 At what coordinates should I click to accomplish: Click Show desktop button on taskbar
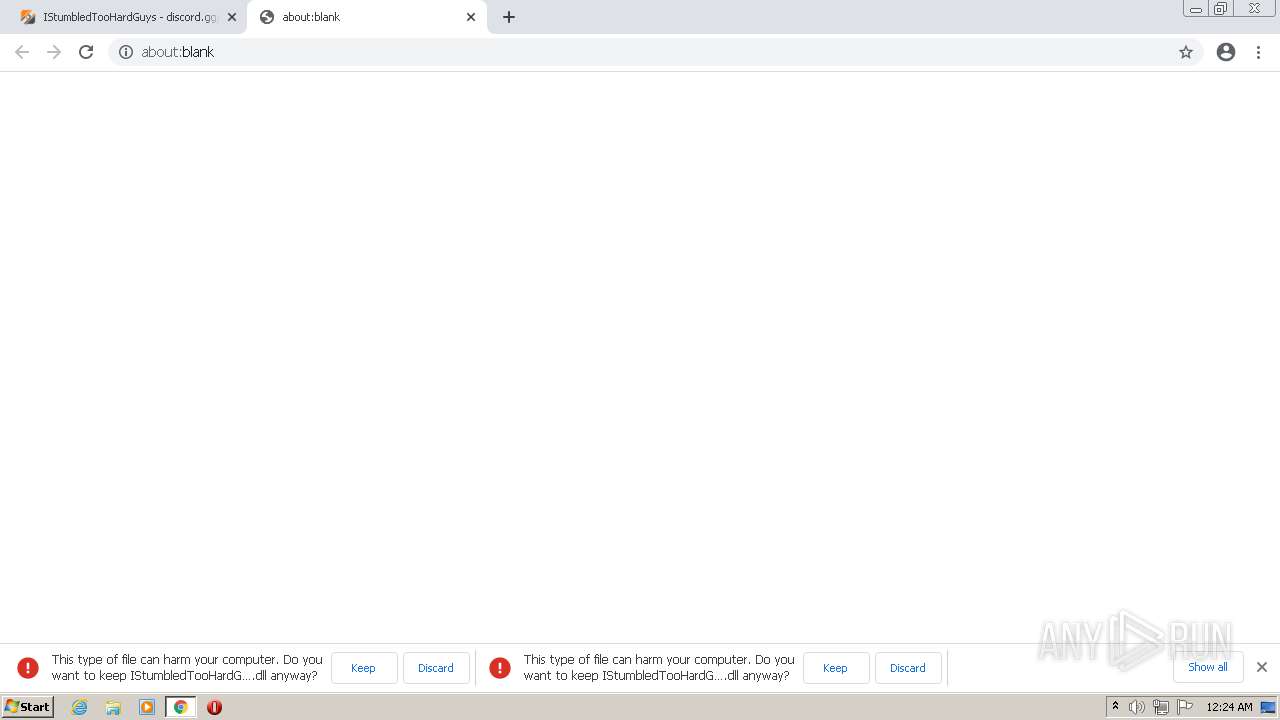click(x=1269, y=707)
